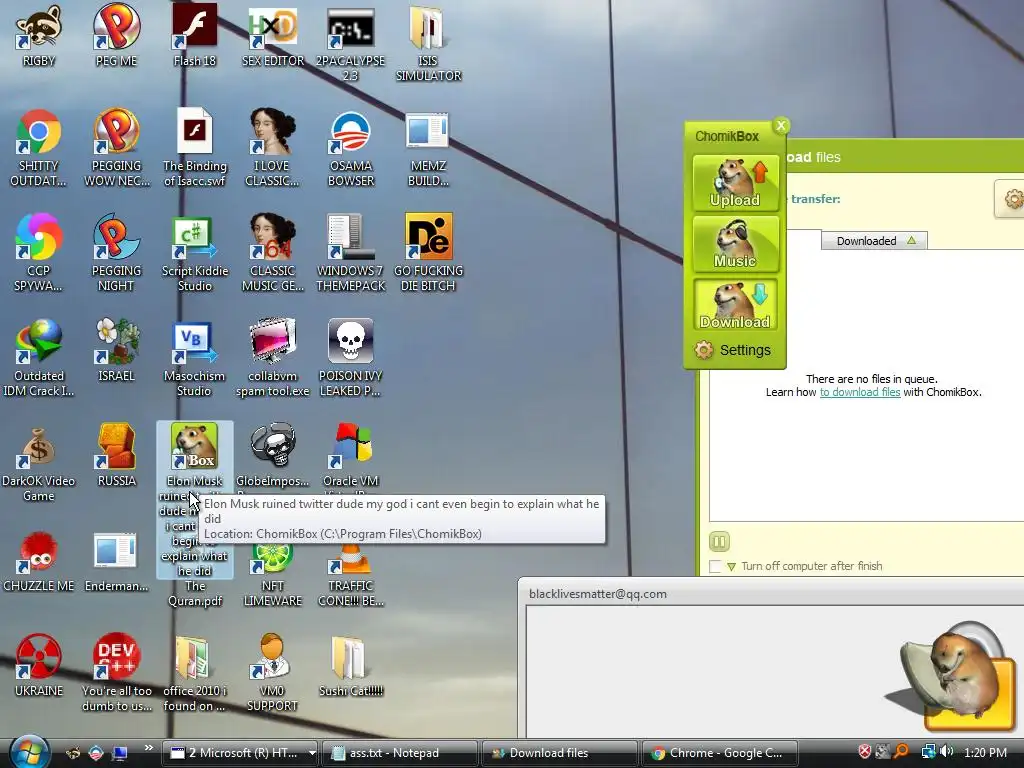The width and height of the screenshot is (1024, 768).
Task: Click the gear button in Download files window
Action: click(x=1010, y=199)
